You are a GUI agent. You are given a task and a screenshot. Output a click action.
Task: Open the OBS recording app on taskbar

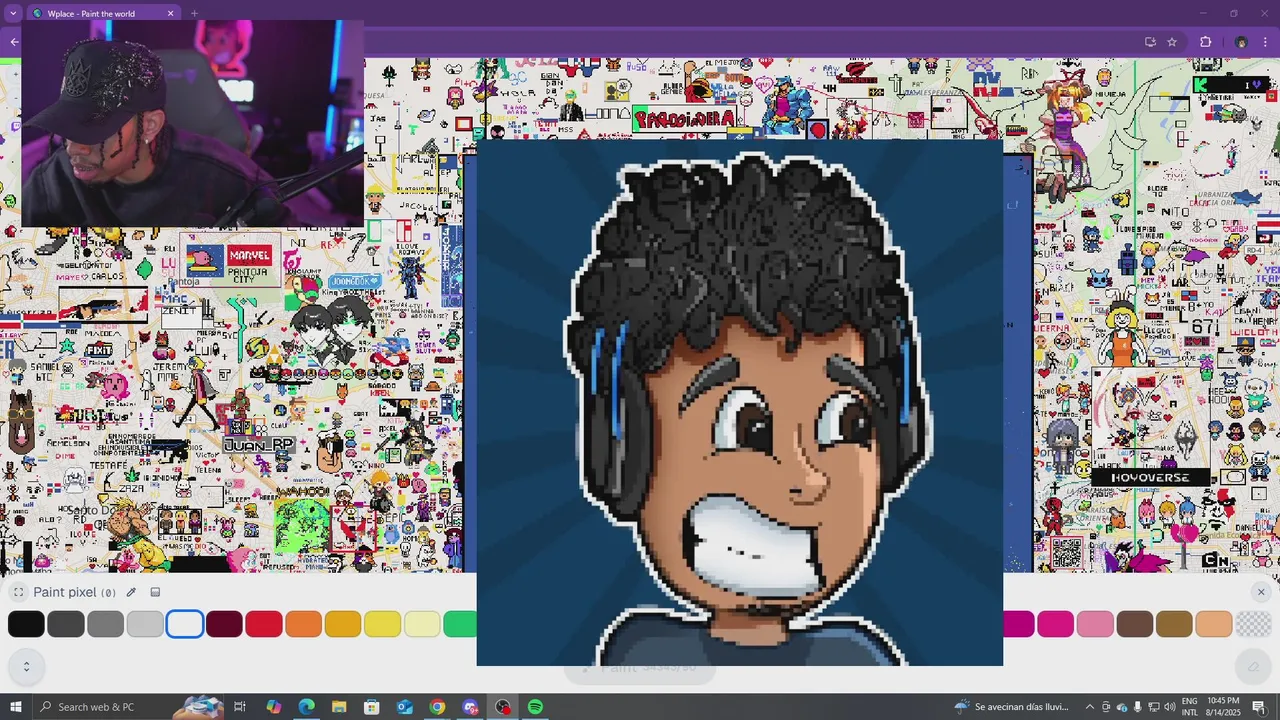coord(503,707)
